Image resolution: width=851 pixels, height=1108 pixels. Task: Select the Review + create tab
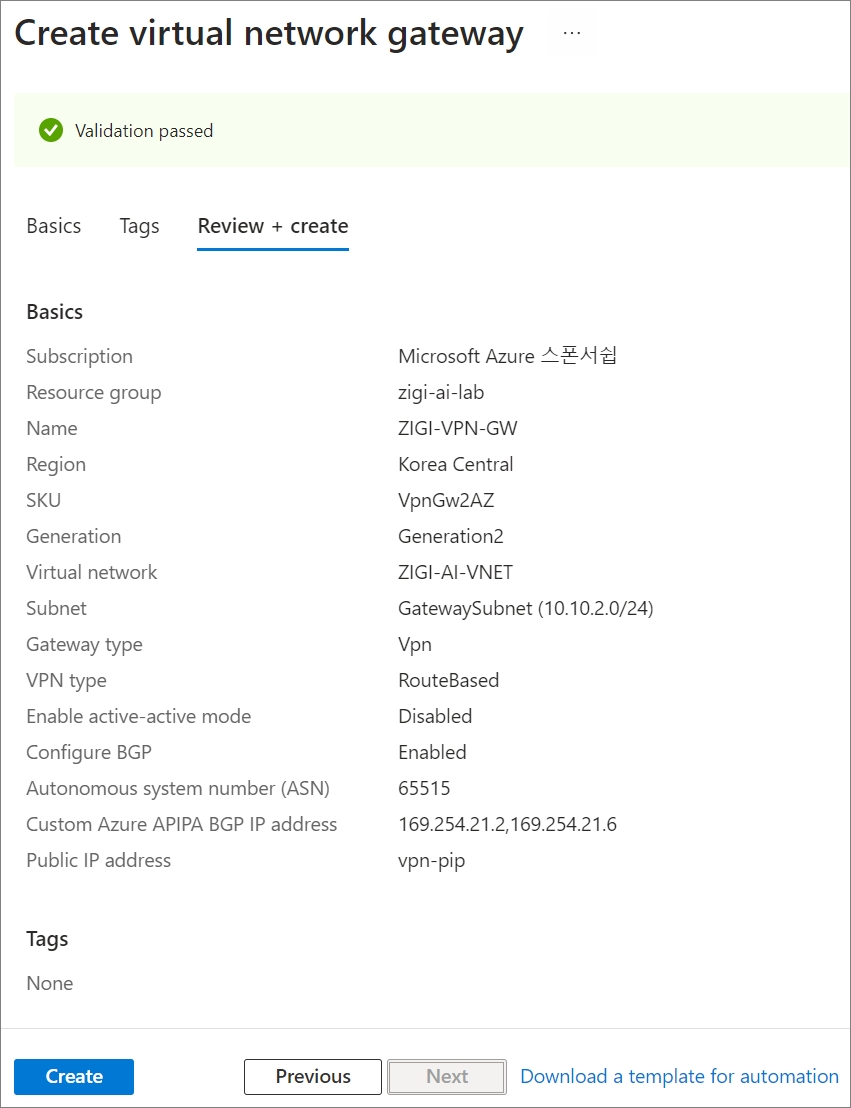[273, 226]
